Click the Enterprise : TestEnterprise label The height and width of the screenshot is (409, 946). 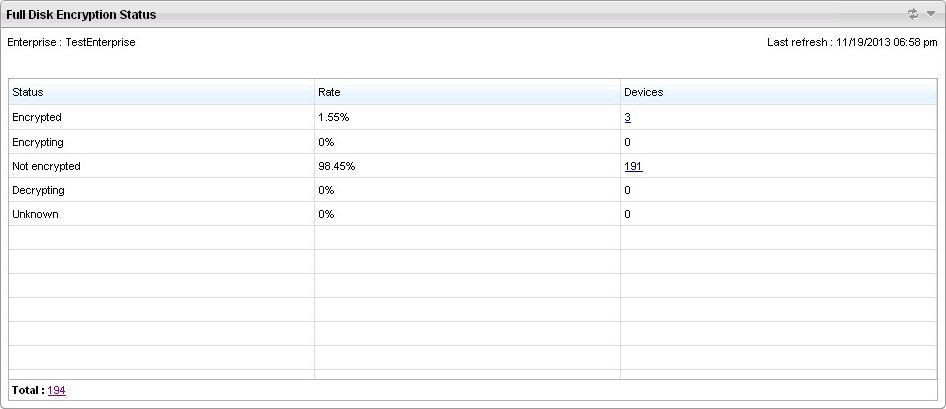tap(71, 43)
